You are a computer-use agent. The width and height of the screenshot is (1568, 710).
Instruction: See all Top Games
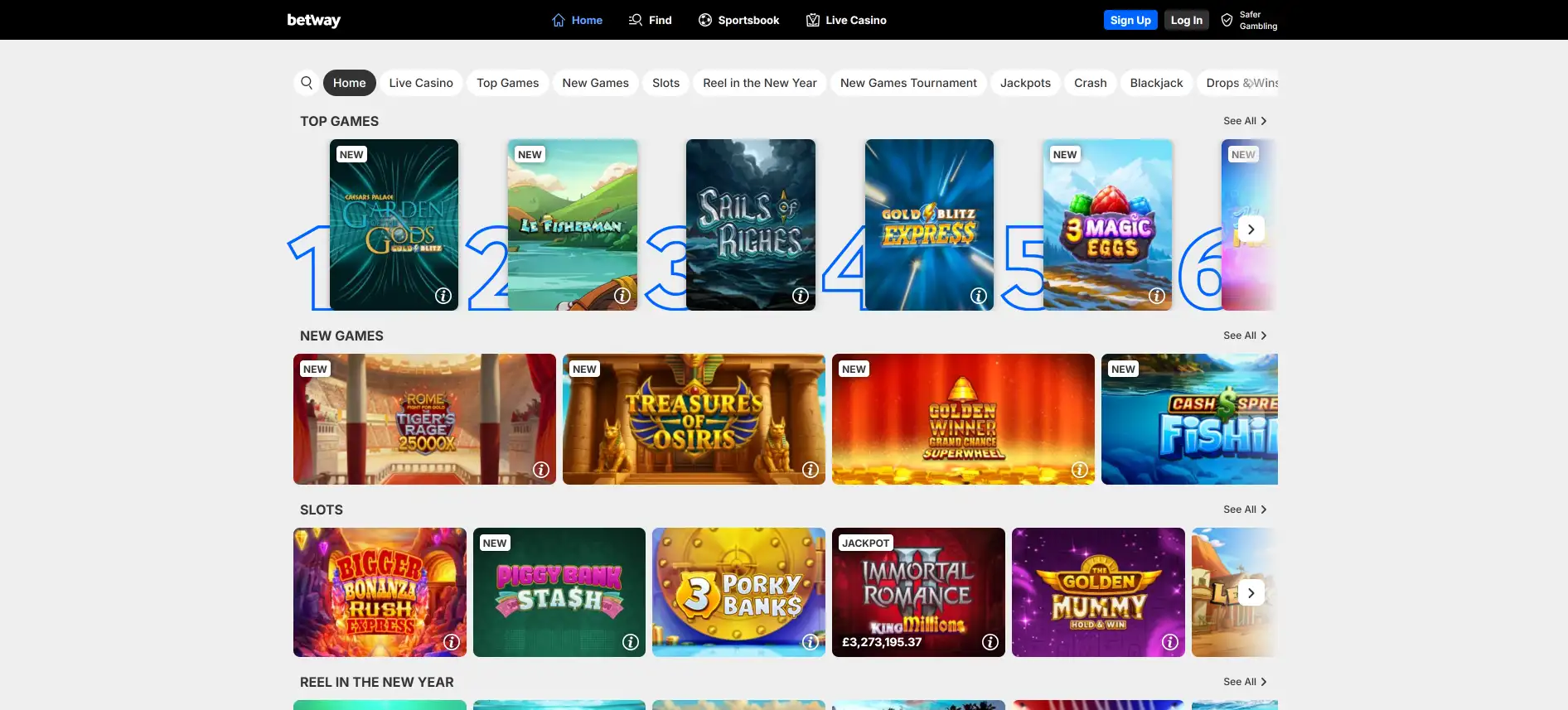(x=1245, y=121)
